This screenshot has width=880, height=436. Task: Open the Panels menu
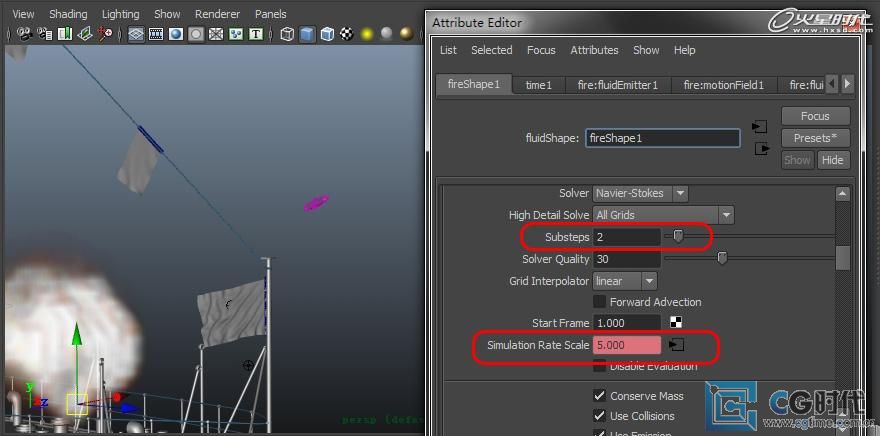coord(271,14)
